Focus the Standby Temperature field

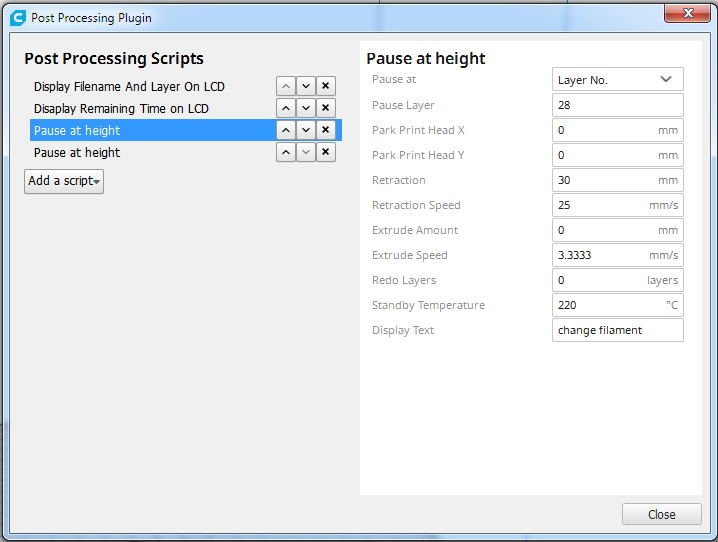tap(600, 305)
